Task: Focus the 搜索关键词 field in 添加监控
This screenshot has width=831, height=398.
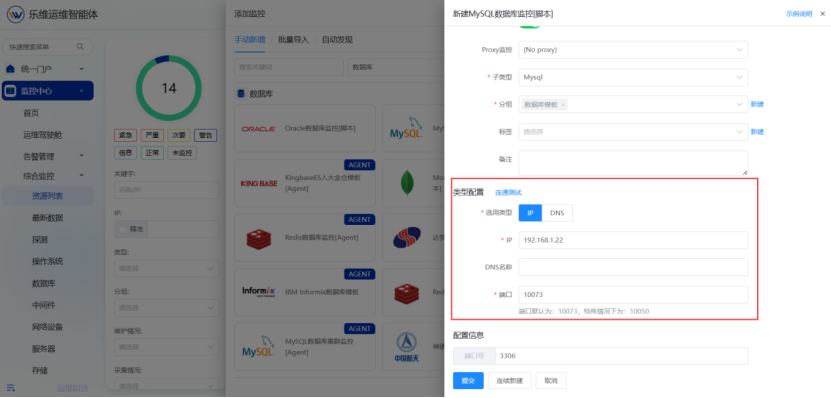Action: [289, 67]
